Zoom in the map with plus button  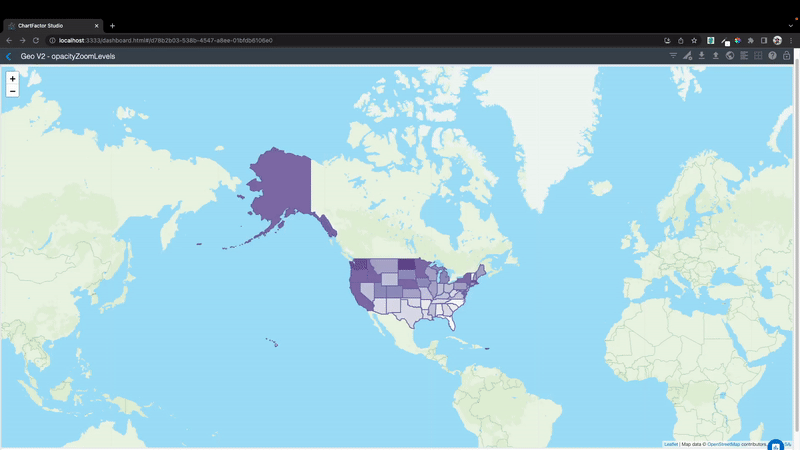tap(12, 79)
